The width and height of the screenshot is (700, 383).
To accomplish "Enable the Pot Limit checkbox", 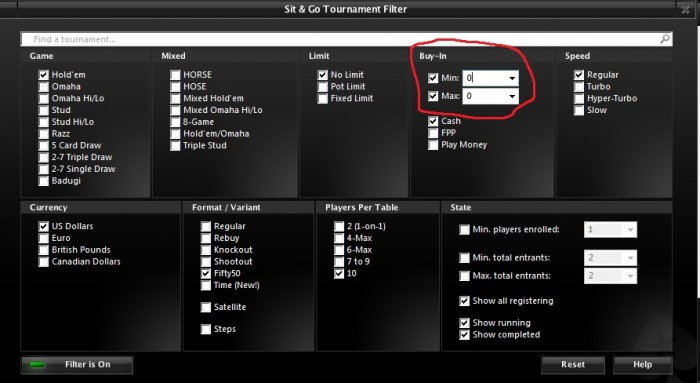I will [322, 87].
